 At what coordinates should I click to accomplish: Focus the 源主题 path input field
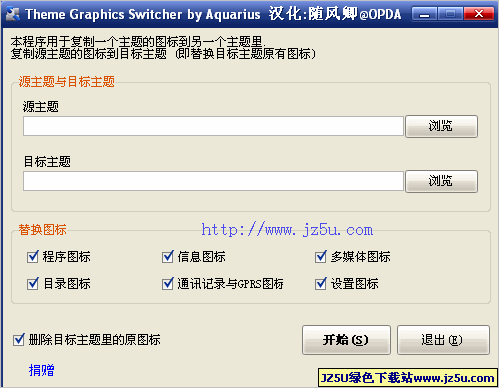pyautogui.click(x=213, y=126)
